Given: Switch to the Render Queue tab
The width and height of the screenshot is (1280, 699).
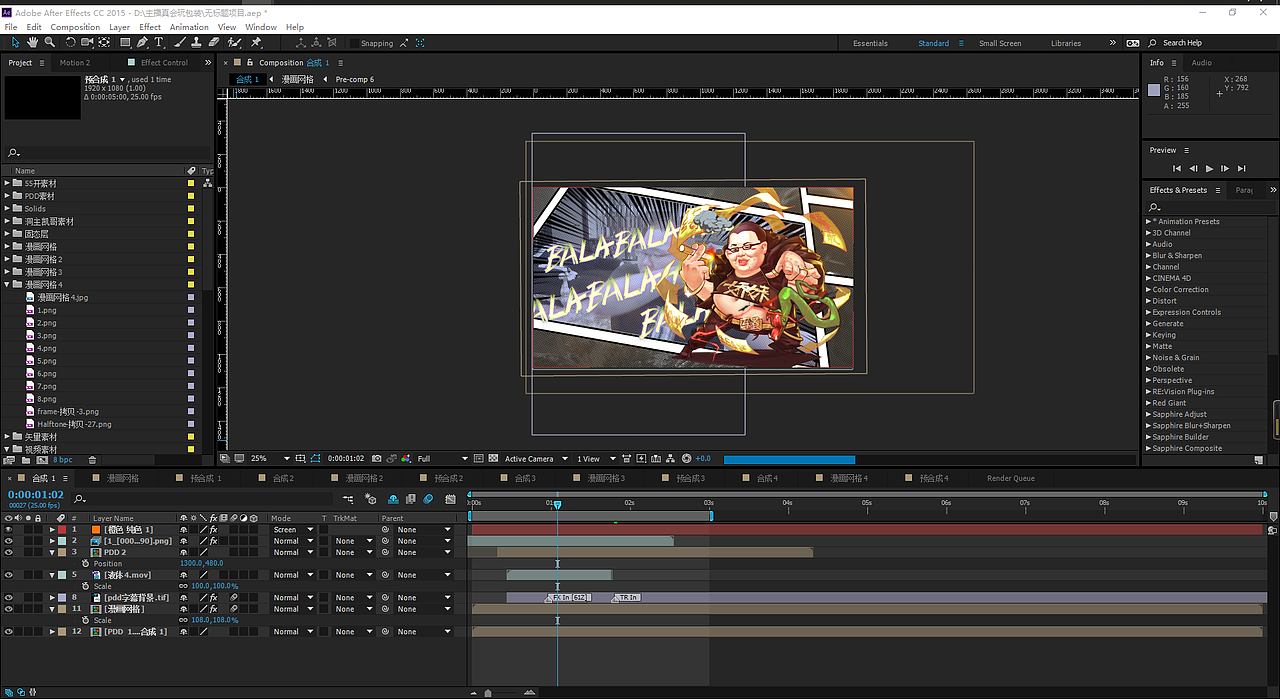Looking at the screenshot, I should [x=1011, y=478].
